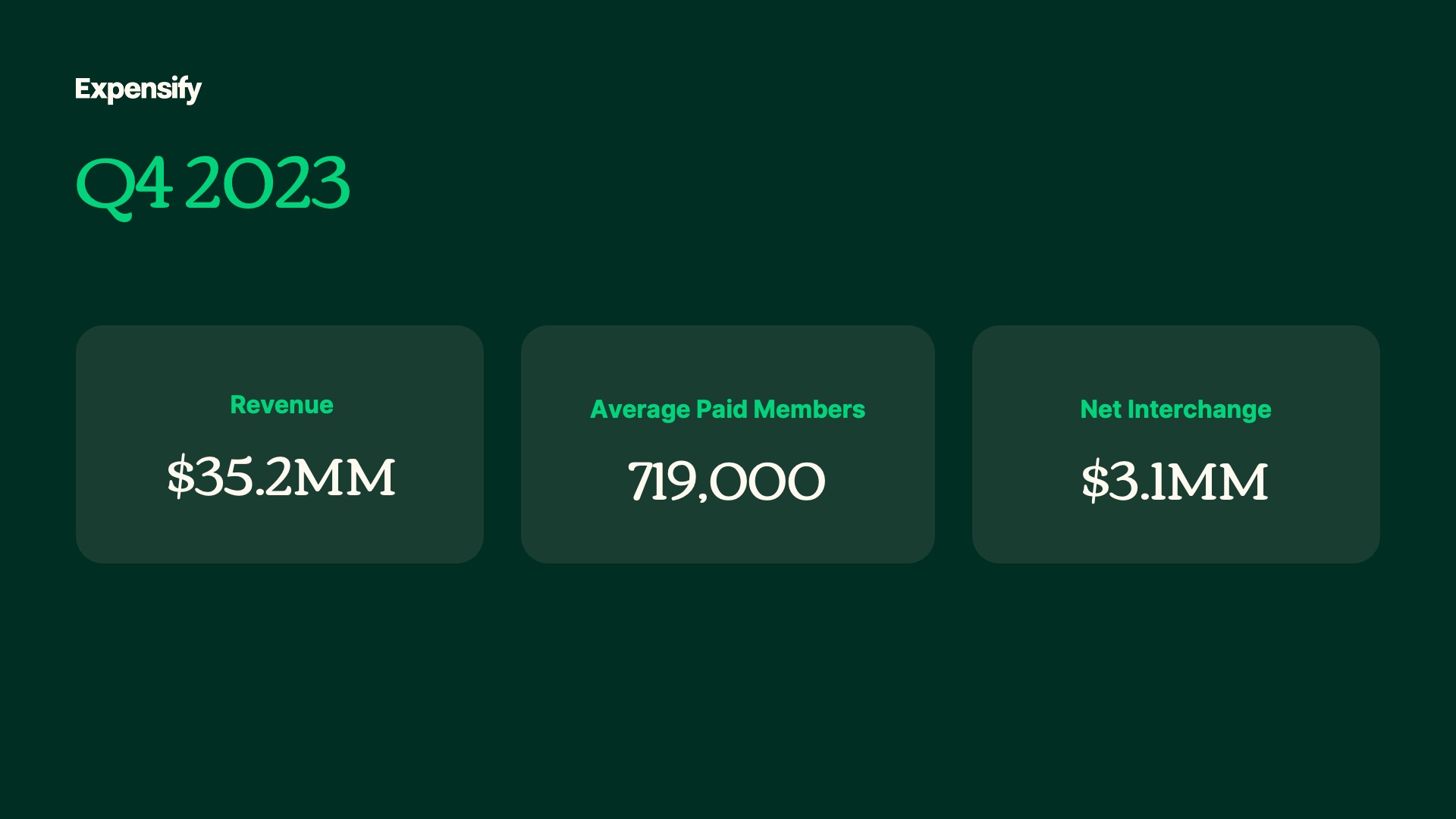Click the "MM" suffix of interchange figure
This screenshot has width=1456, height=819.
point(1218,482)
